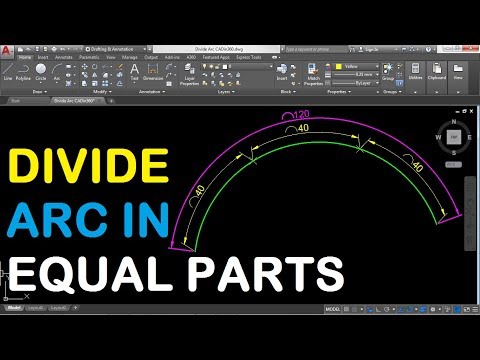
Task: Open the AutoCAD application menu logo button
Action: coord(7,51)
